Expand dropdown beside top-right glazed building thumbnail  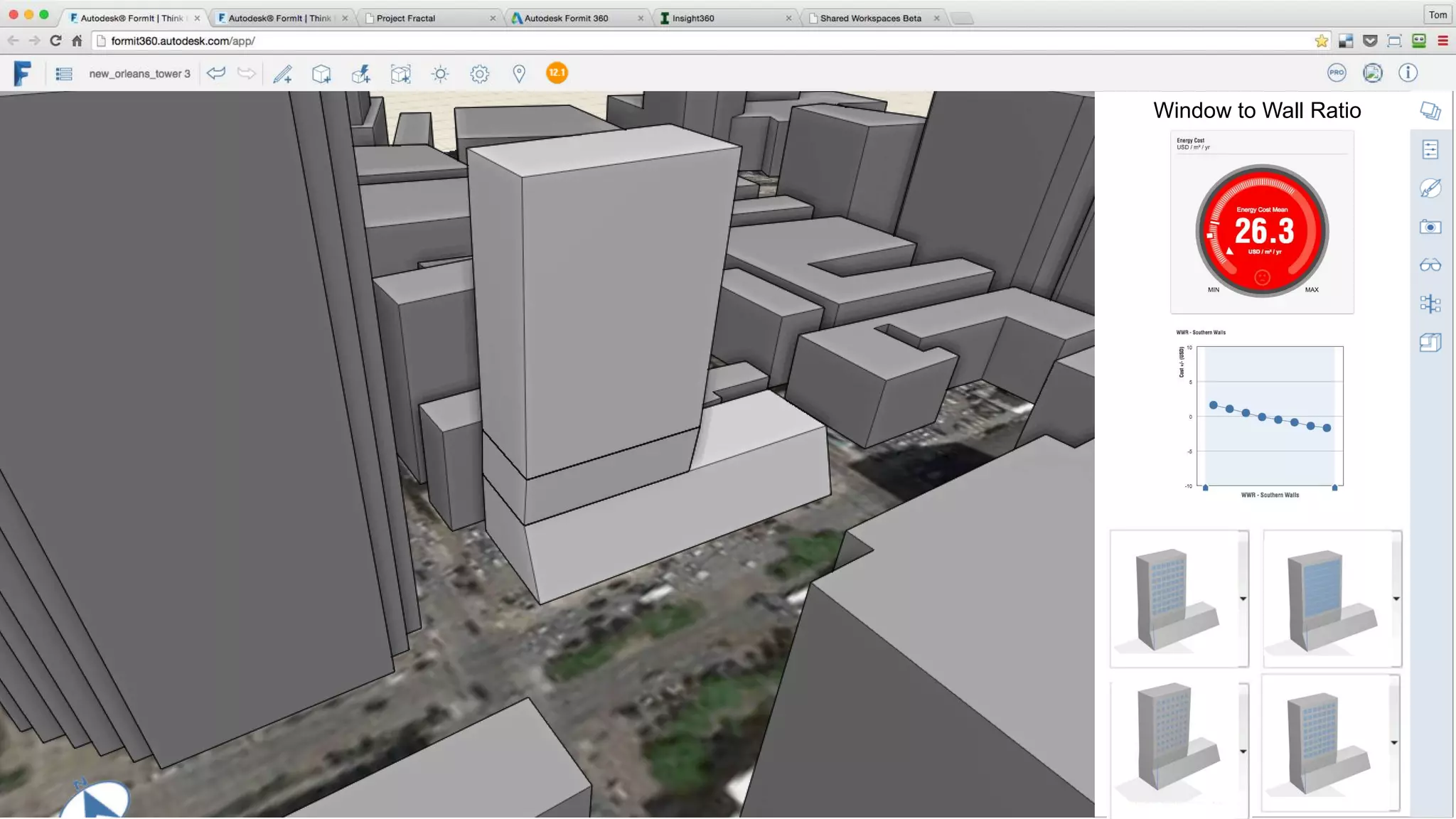point(1396,599)
